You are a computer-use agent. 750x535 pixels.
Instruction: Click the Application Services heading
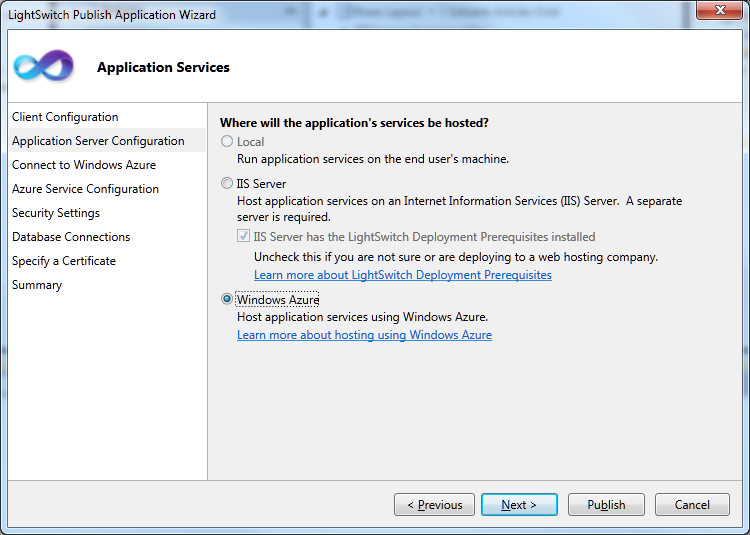coord(163,67)
